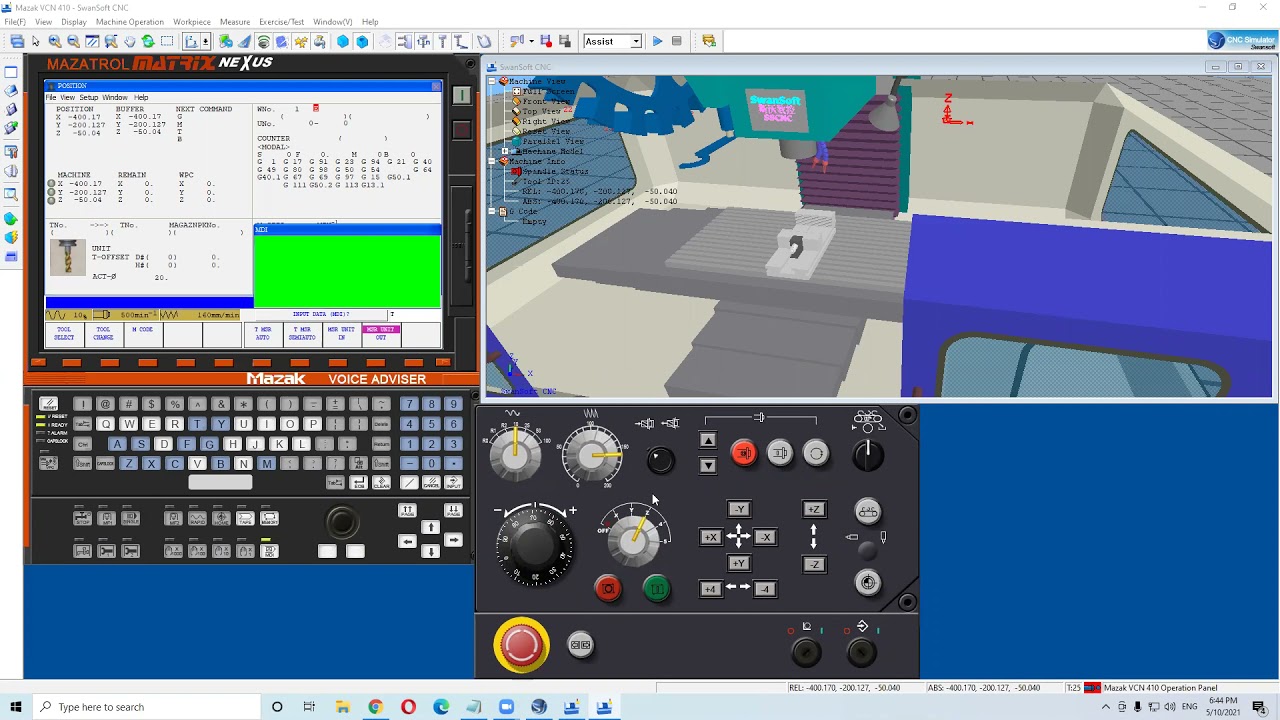Toggle the CAPSLOCK key on keyboard
This screenshot has height=720, width=1280.
point(105,463)
